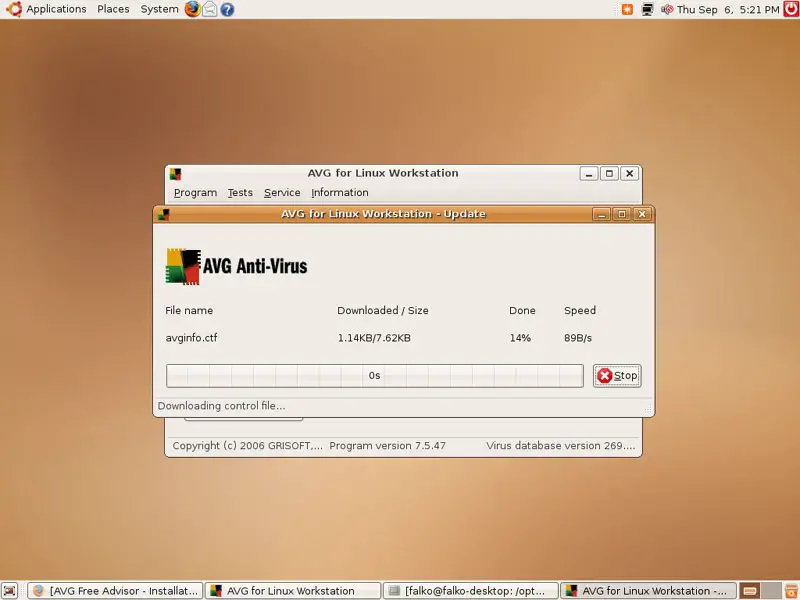This screenshot has height=600, width=800.
Task: Select the active orange workspace in the pager
Action: click(749, 591)
